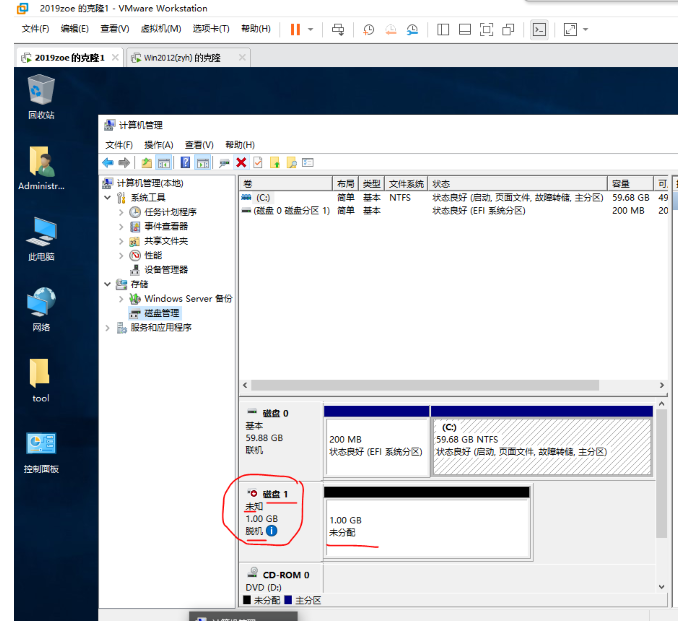Screen dimensions: 693x621
Task: Open the 回收站 recycle bin desktop icon
Action: 41,97
